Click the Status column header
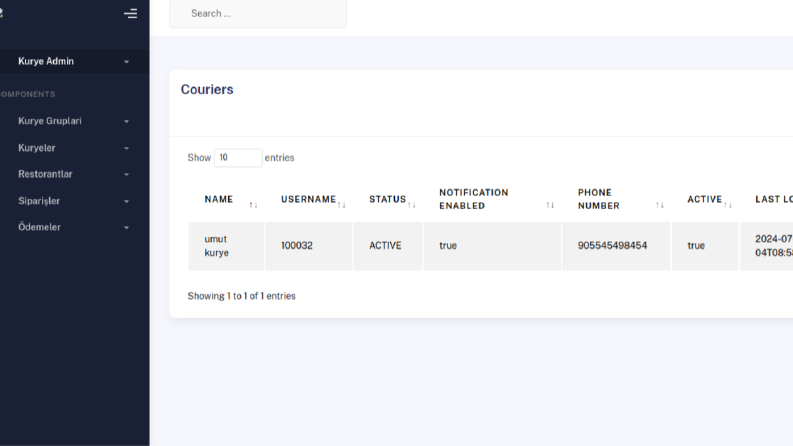 click(388, 199)
